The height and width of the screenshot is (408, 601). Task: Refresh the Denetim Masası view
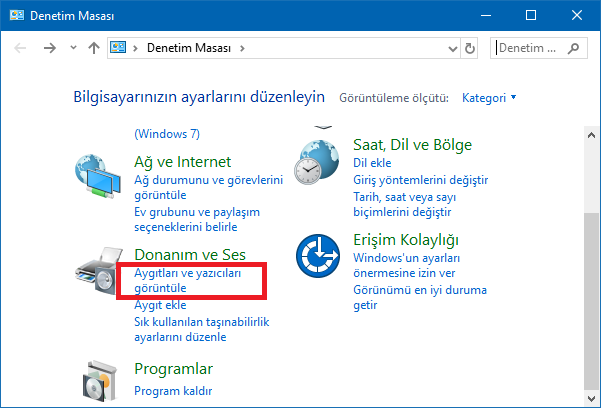(x=470, y=48)
